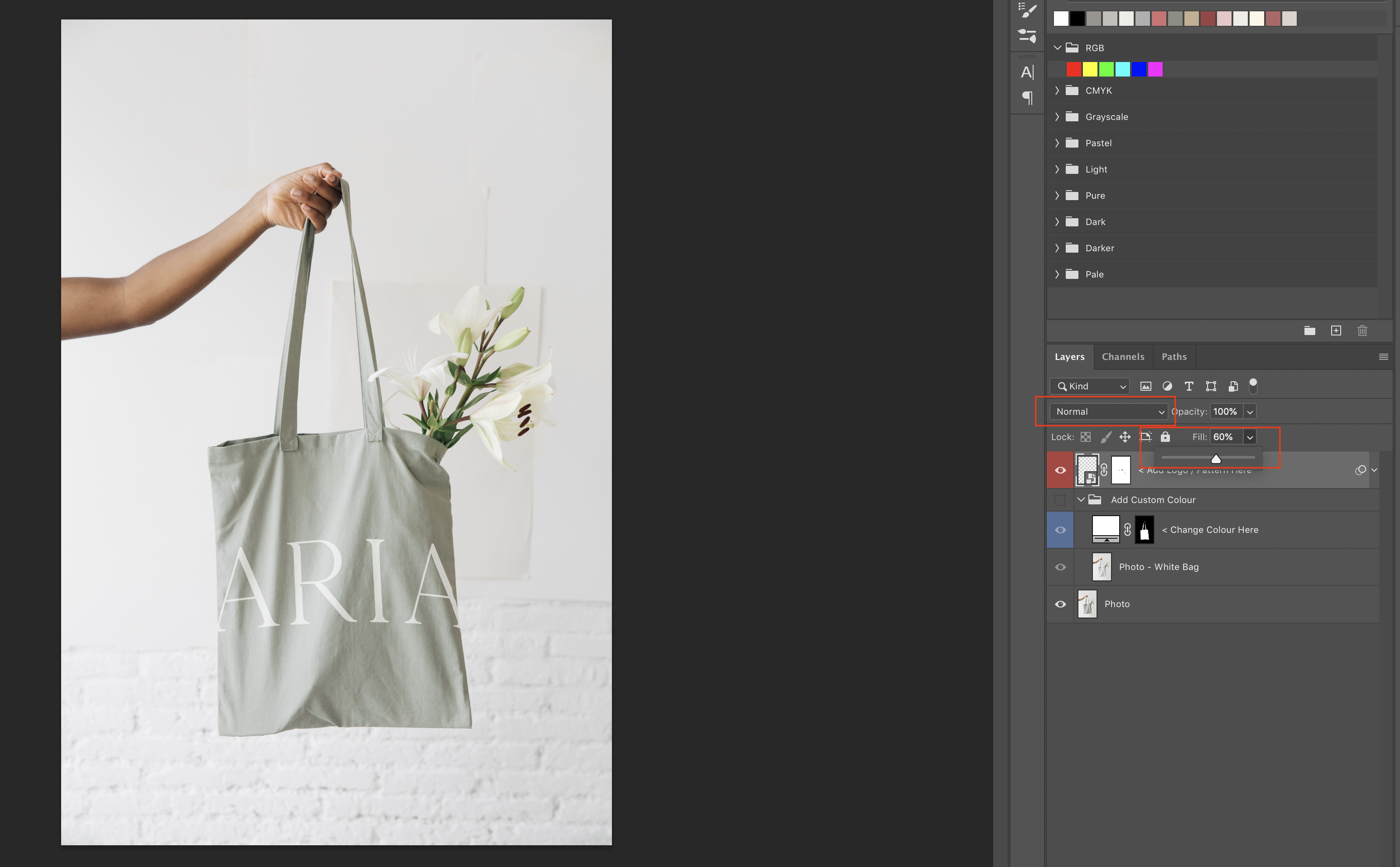Image resolution: width=1400 pixels, height=867 pixels.
Task: Select the Photo - White Bag layer
Action: tap(1159, 567)
